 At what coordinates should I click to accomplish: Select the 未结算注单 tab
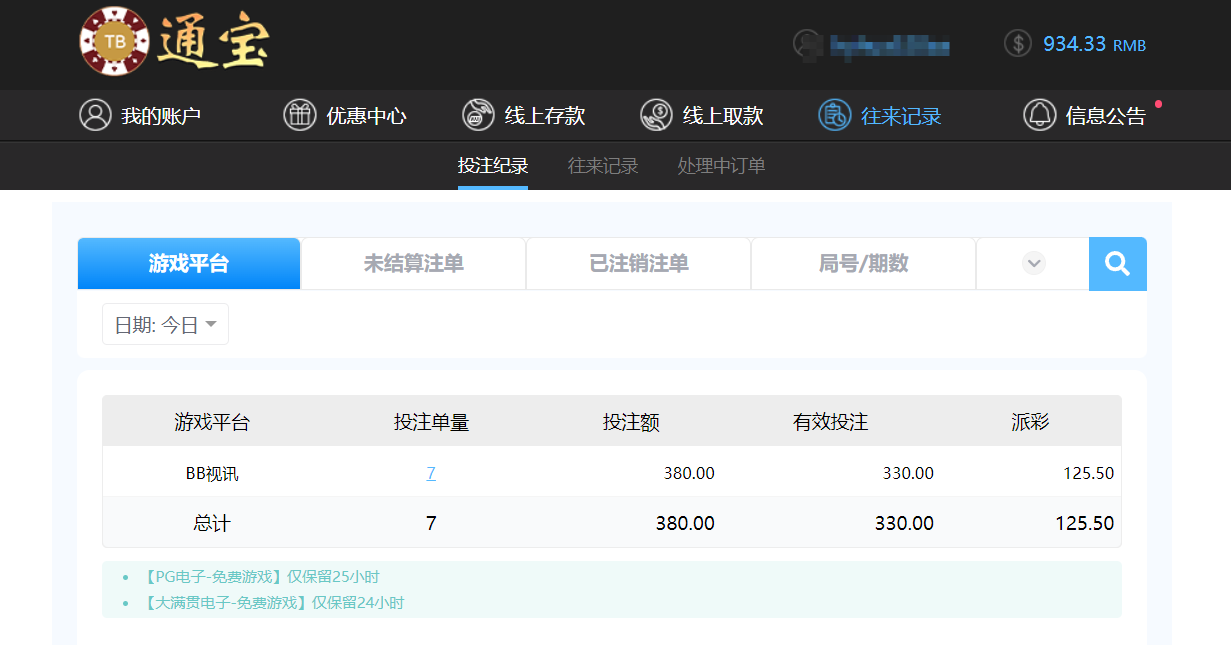pos(412,263)
